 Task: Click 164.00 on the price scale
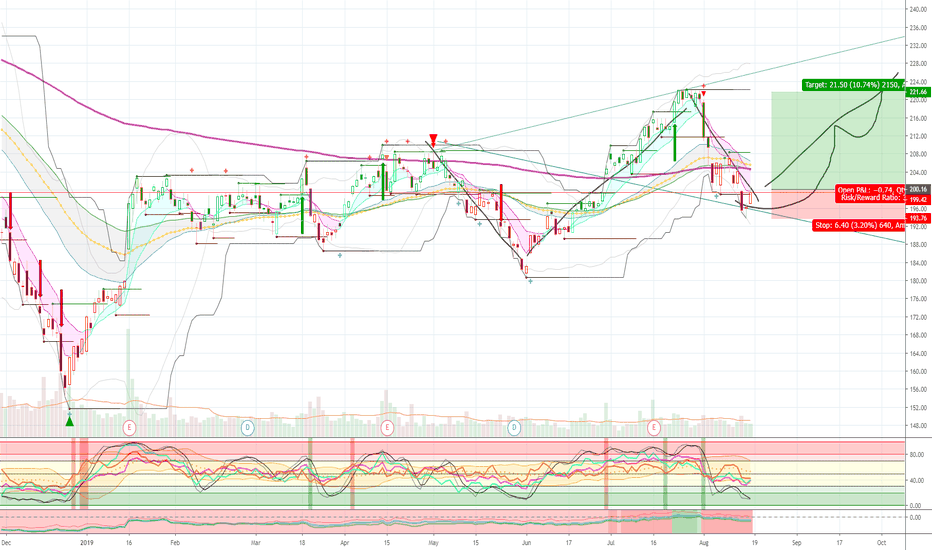coord(918,353)
